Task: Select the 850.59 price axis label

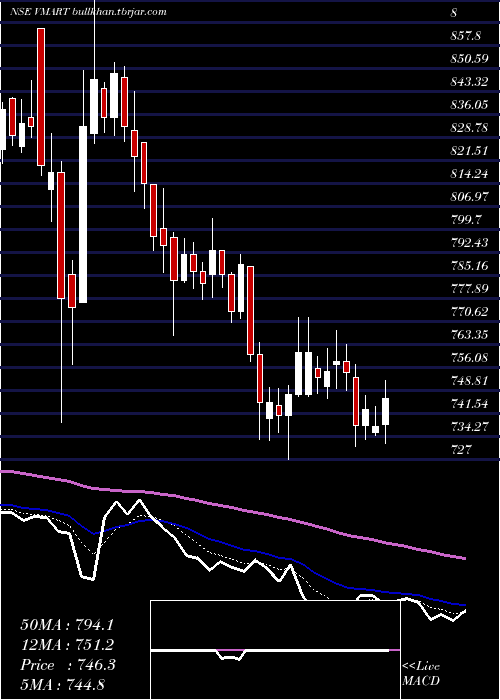Action: coord(469,59)
